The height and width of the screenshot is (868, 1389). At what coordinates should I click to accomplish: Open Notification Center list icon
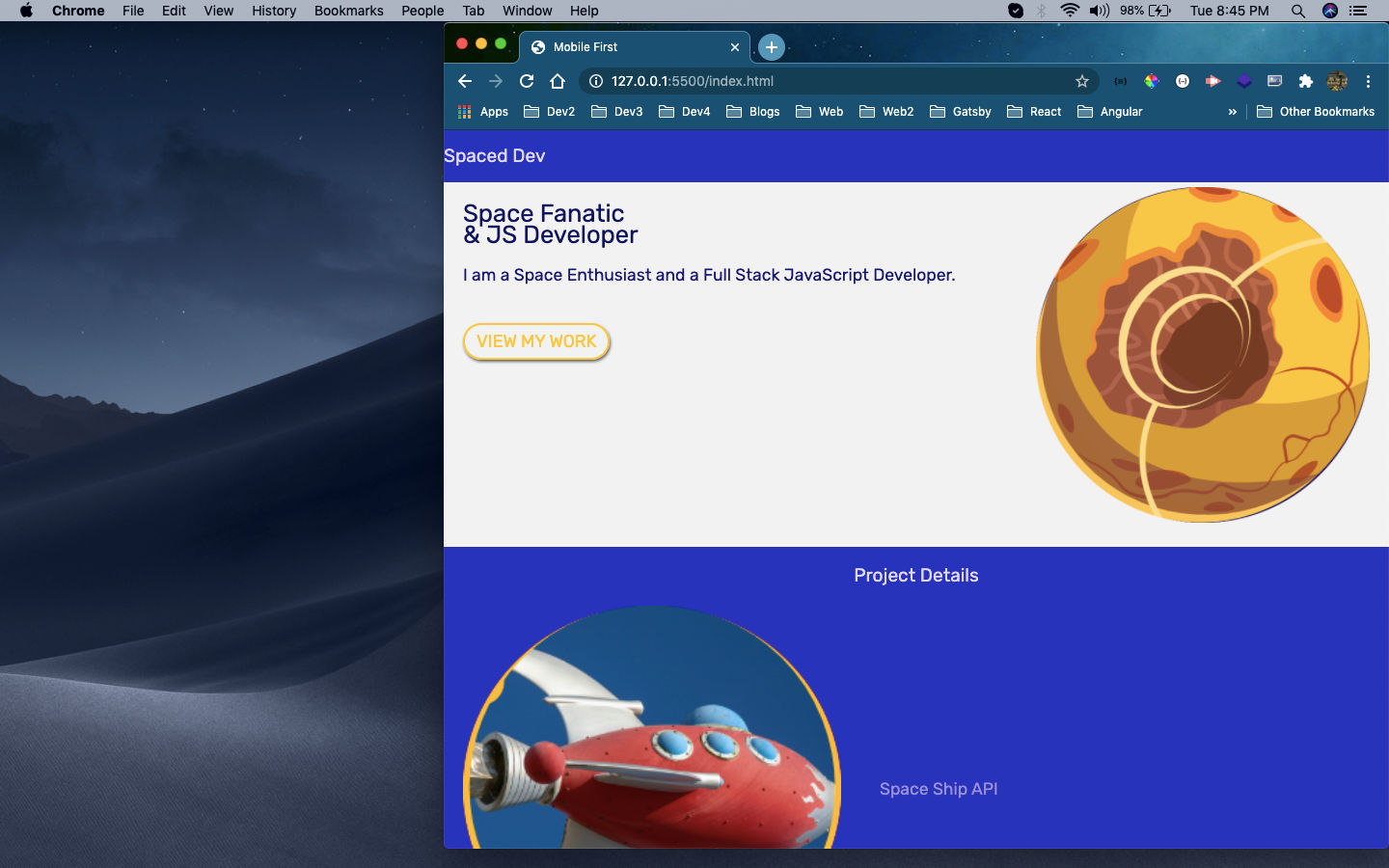[1358, 11]
